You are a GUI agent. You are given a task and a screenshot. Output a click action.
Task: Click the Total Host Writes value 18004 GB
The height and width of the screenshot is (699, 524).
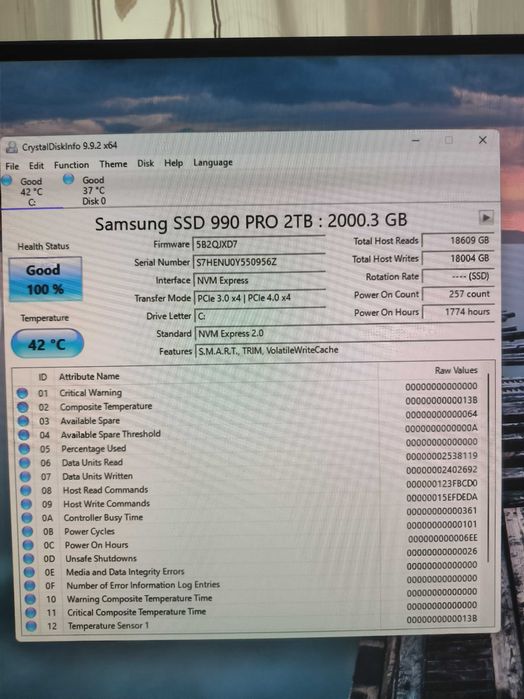pyautogui.click(x=458, y=258)
